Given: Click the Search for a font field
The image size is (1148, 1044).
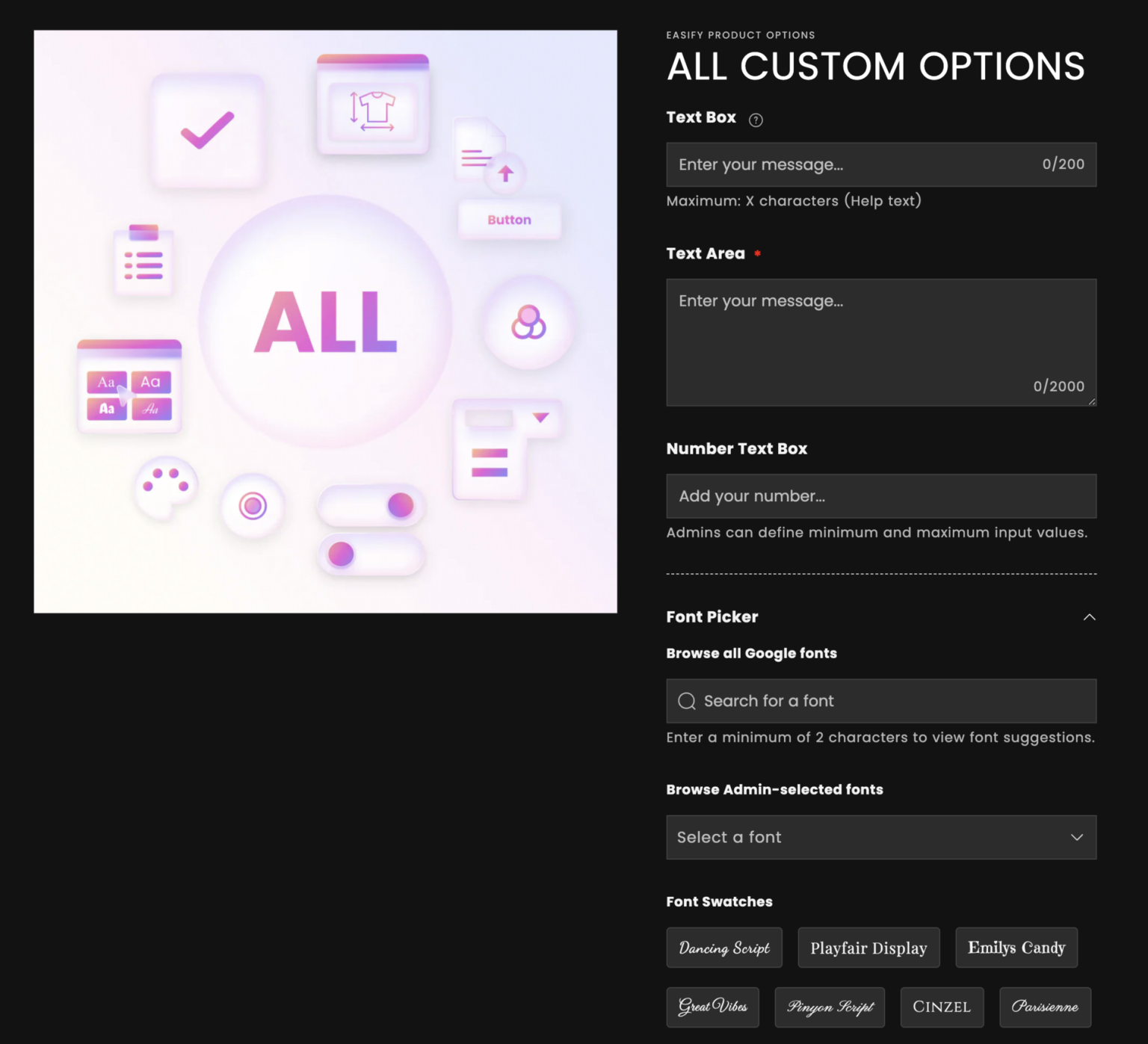Looking at the screenshot, I should (822, 701).
